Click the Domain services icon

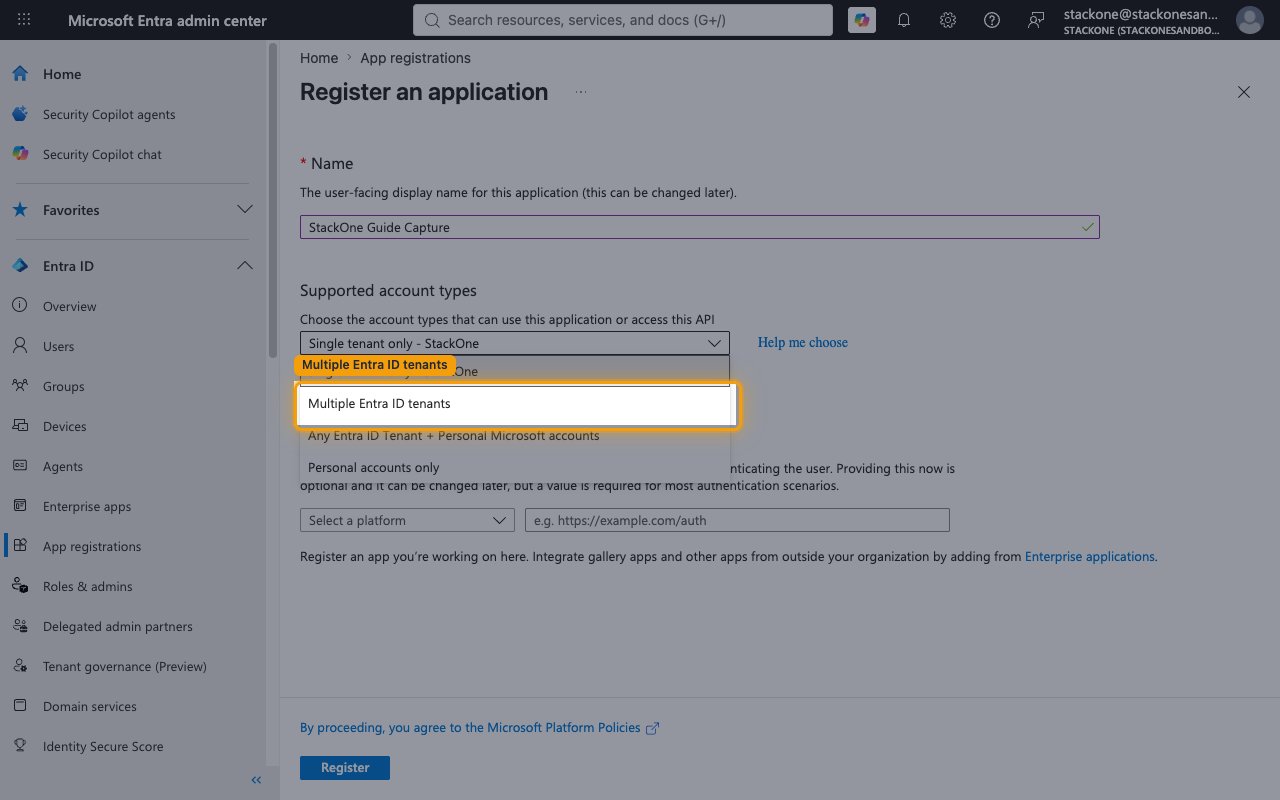click(20, 706)
